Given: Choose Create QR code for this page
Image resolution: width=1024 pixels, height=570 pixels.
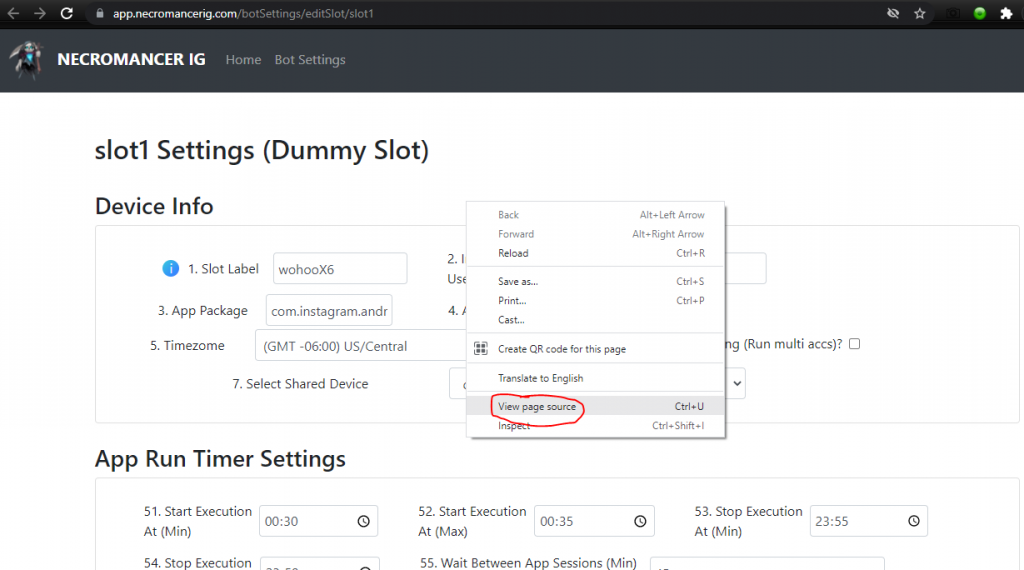Looking at the screenshot, I should click(596, 349).
